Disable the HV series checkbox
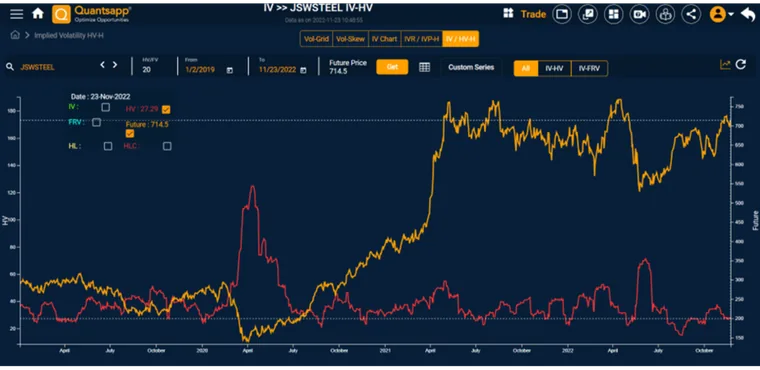This screenshot has height=370, width=760. (x=166, y=110)
